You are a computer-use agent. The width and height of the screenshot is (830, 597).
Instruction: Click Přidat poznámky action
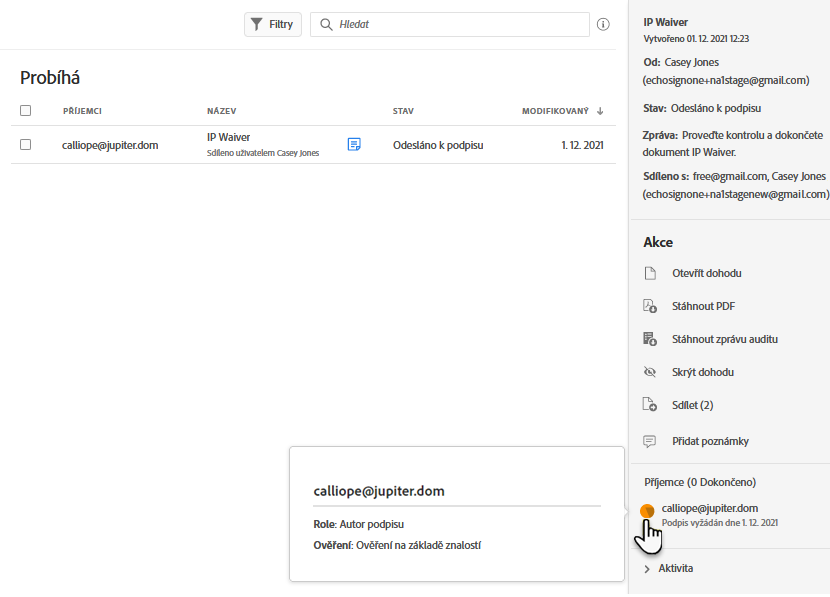(710, 441)
